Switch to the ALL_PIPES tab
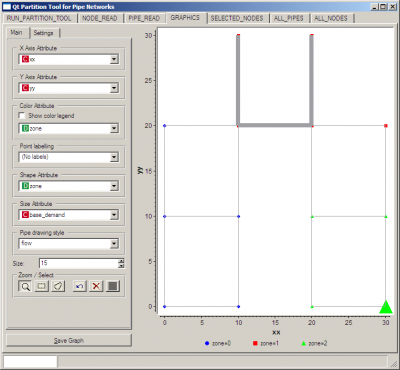Image resolution: width=400 pixels, height=370 pixels. pos(289,18)
